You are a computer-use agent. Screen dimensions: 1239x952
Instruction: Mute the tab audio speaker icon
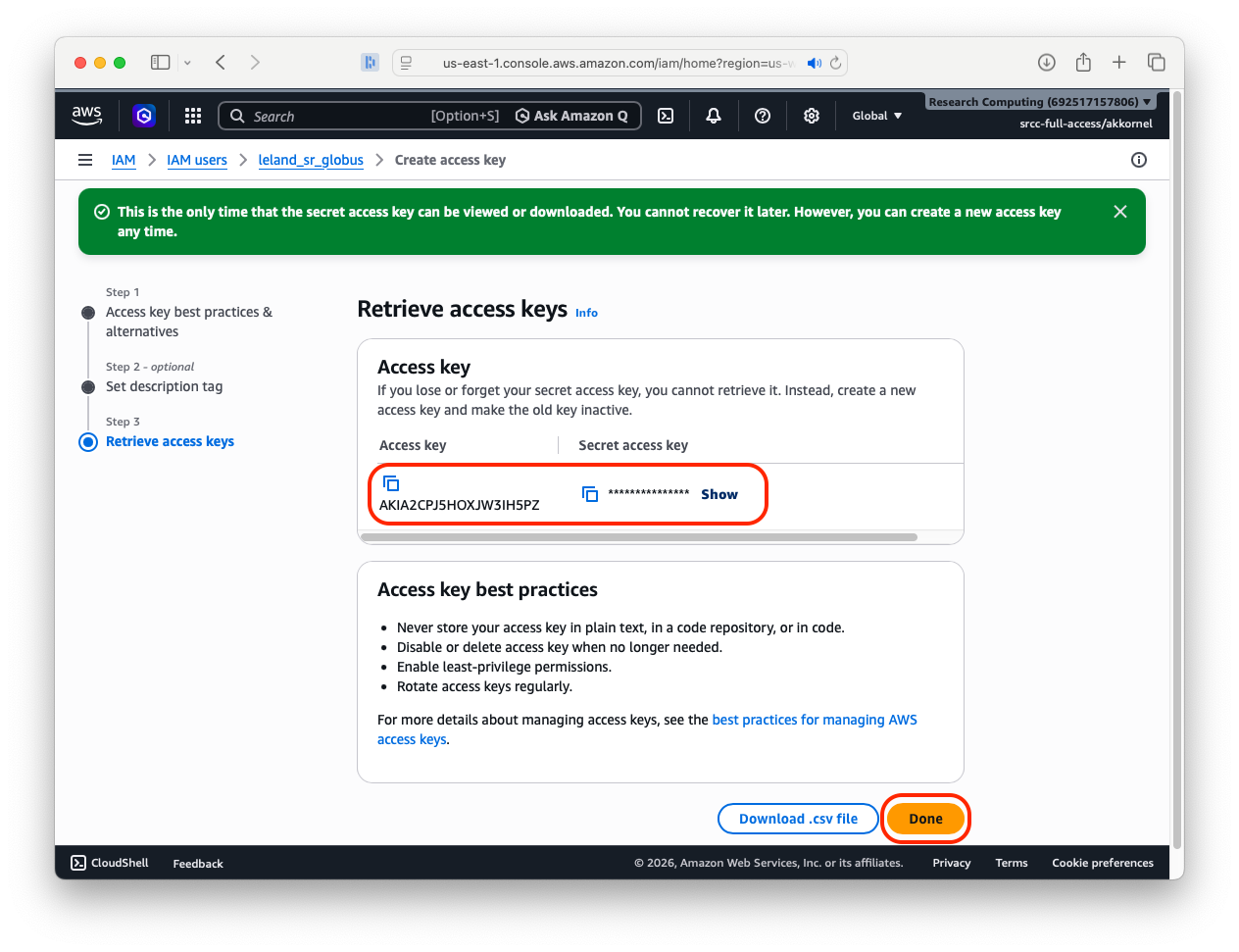[814, 63]
